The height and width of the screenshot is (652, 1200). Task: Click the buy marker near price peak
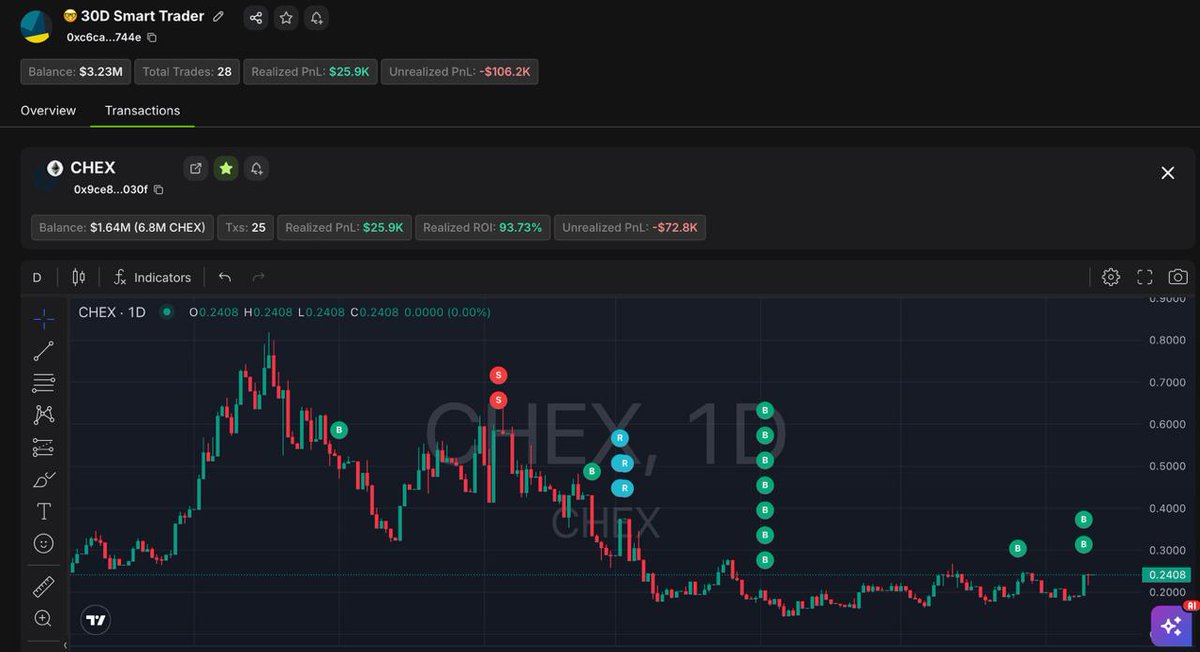(339, 430)
